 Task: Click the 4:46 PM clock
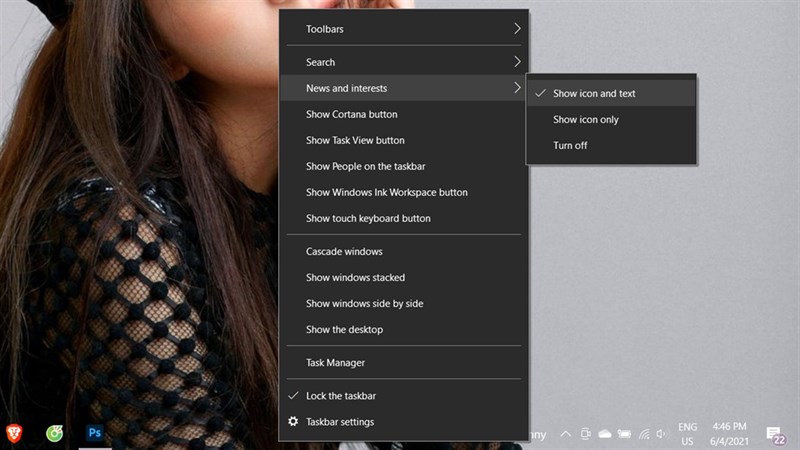pos(729,427)
